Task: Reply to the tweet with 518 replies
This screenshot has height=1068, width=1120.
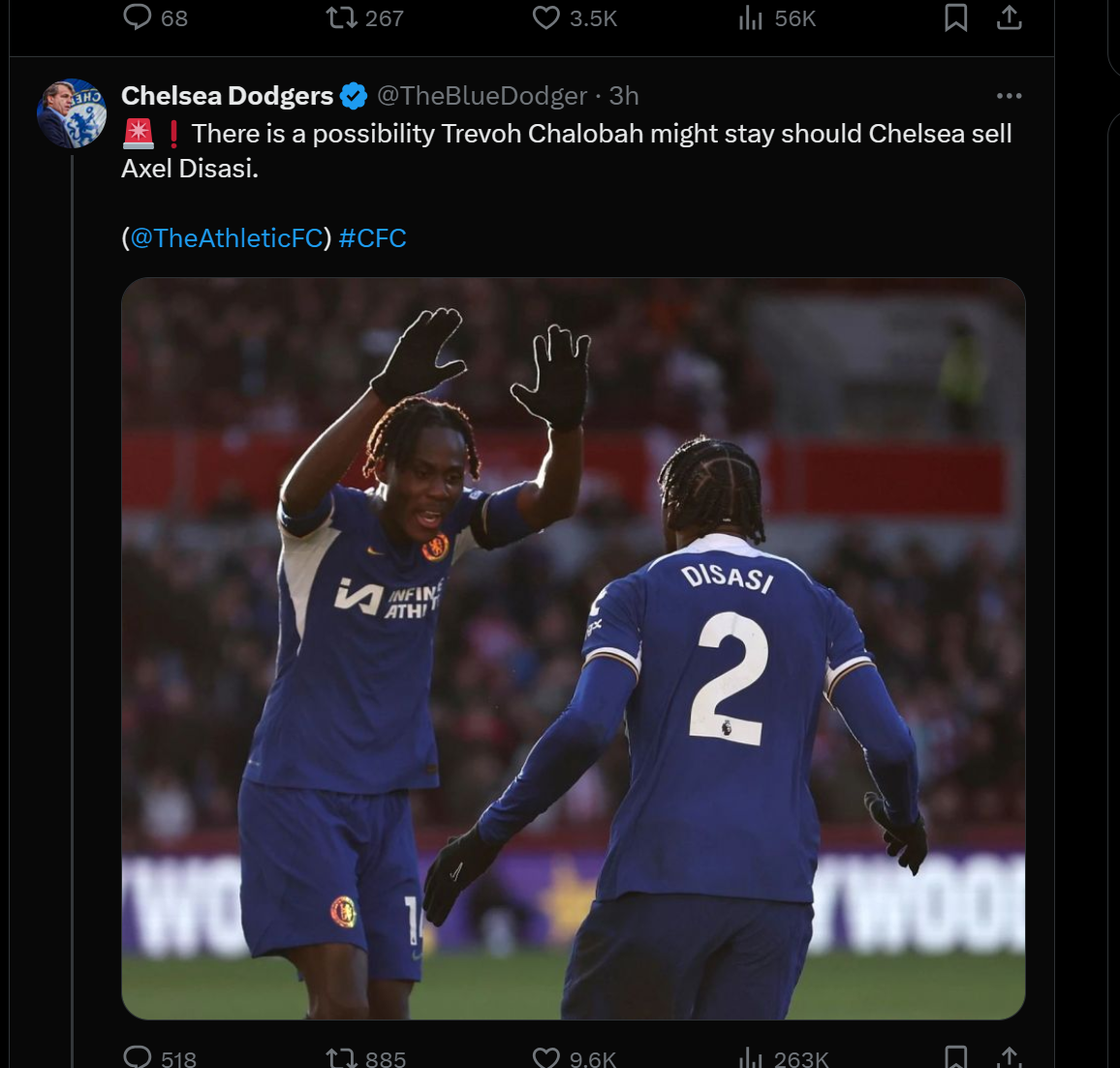Action: click(x=138, y=1056)
